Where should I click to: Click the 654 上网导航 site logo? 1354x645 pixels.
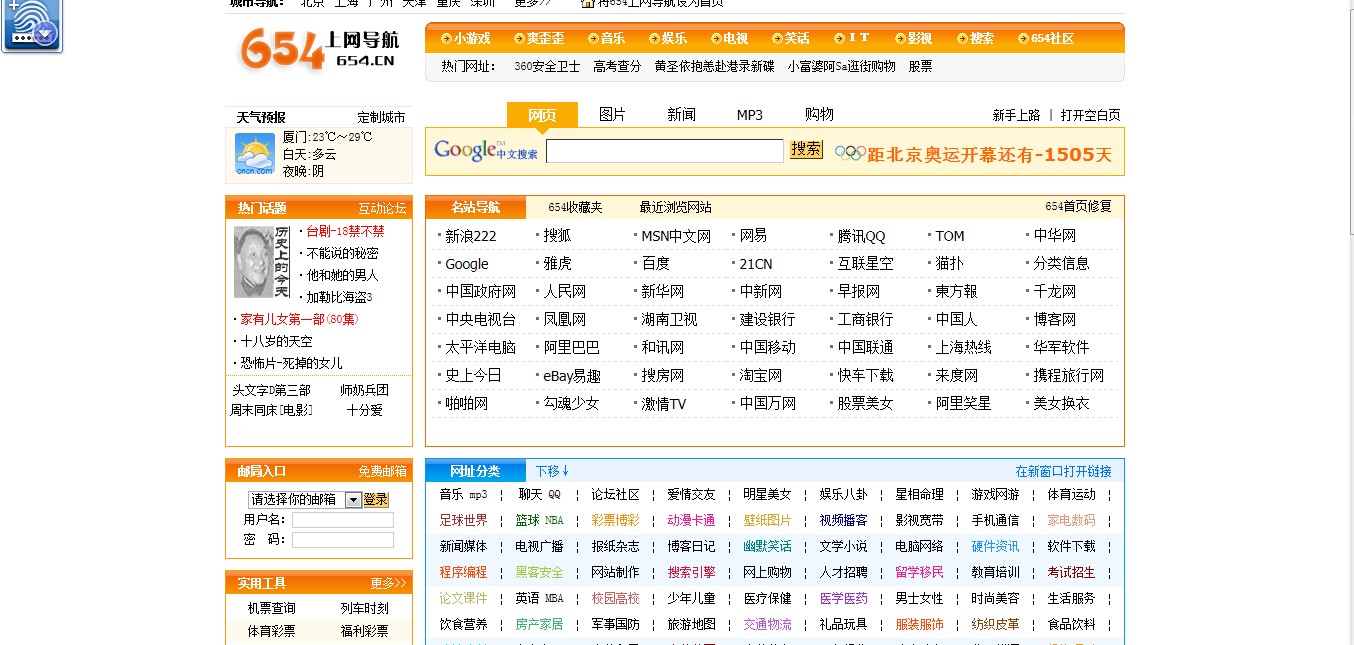(x=320, y=49)
